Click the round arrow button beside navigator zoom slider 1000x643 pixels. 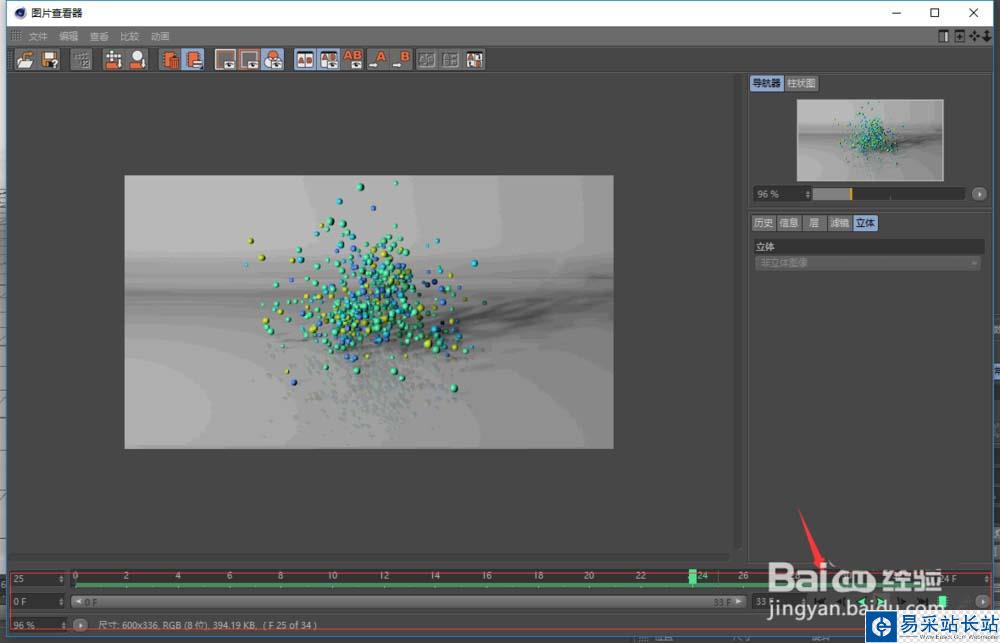tap(979, 194)
